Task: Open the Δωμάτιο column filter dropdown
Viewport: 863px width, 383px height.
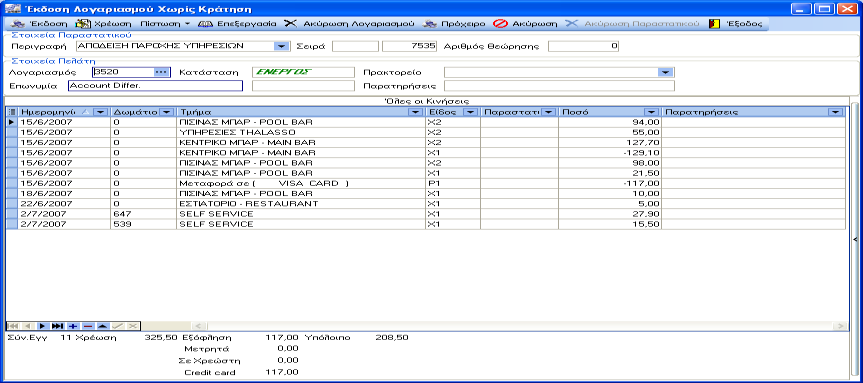Action: pyautogui.click(x=167, y=112)
